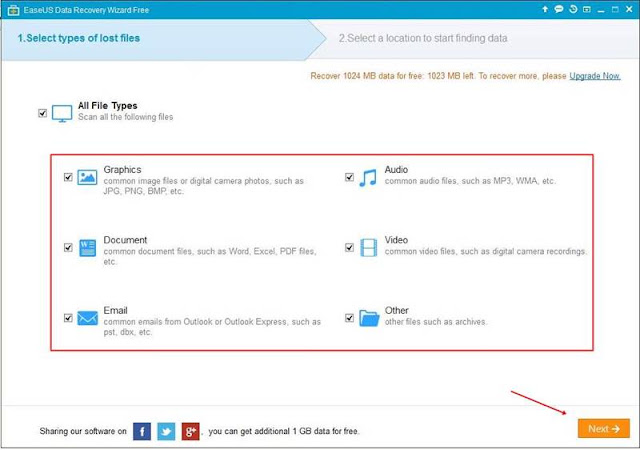Toggle the Document checkbox

(68, 247)
